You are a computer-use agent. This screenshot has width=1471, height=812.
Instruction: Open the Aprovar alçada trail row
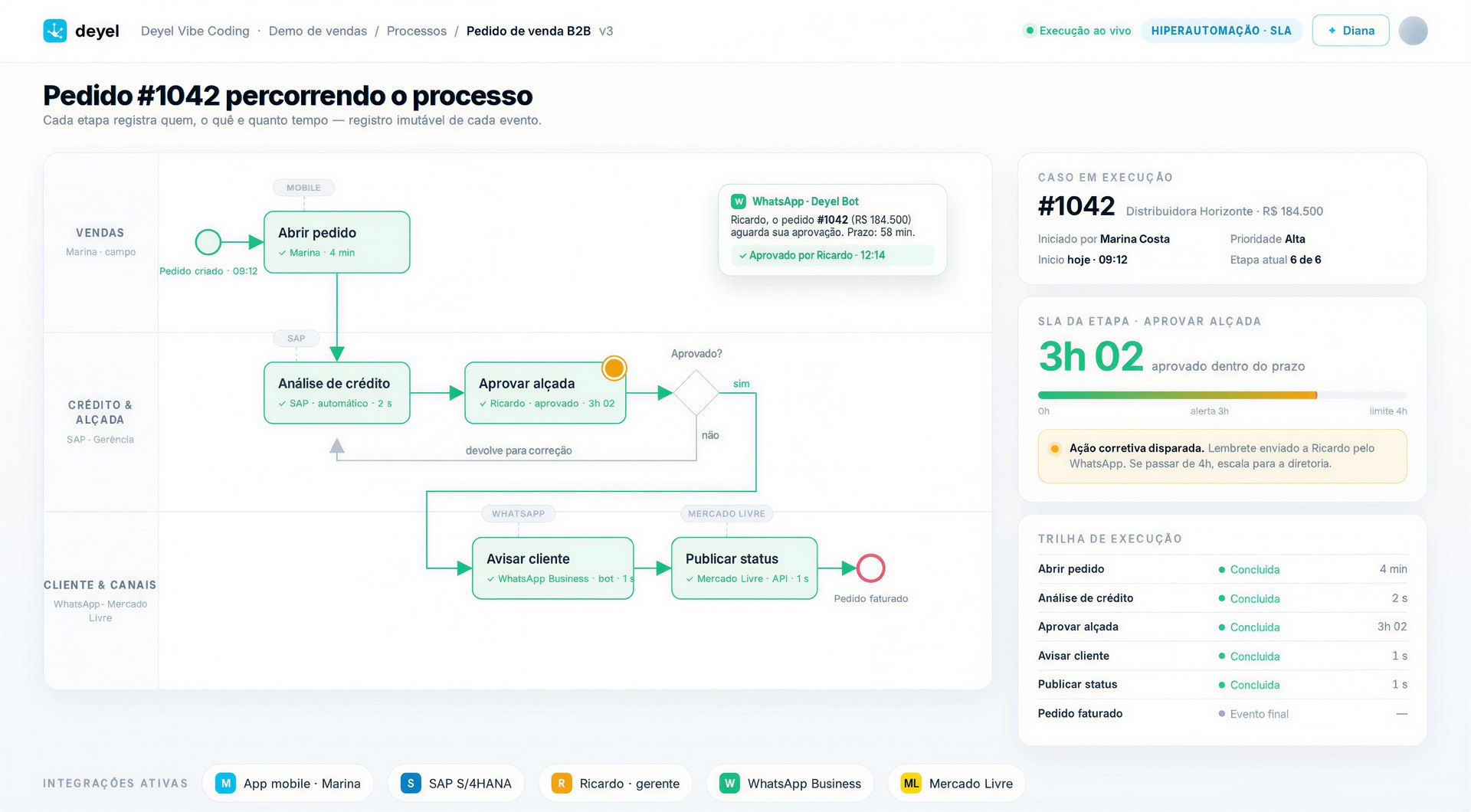tap(1223, 627)
